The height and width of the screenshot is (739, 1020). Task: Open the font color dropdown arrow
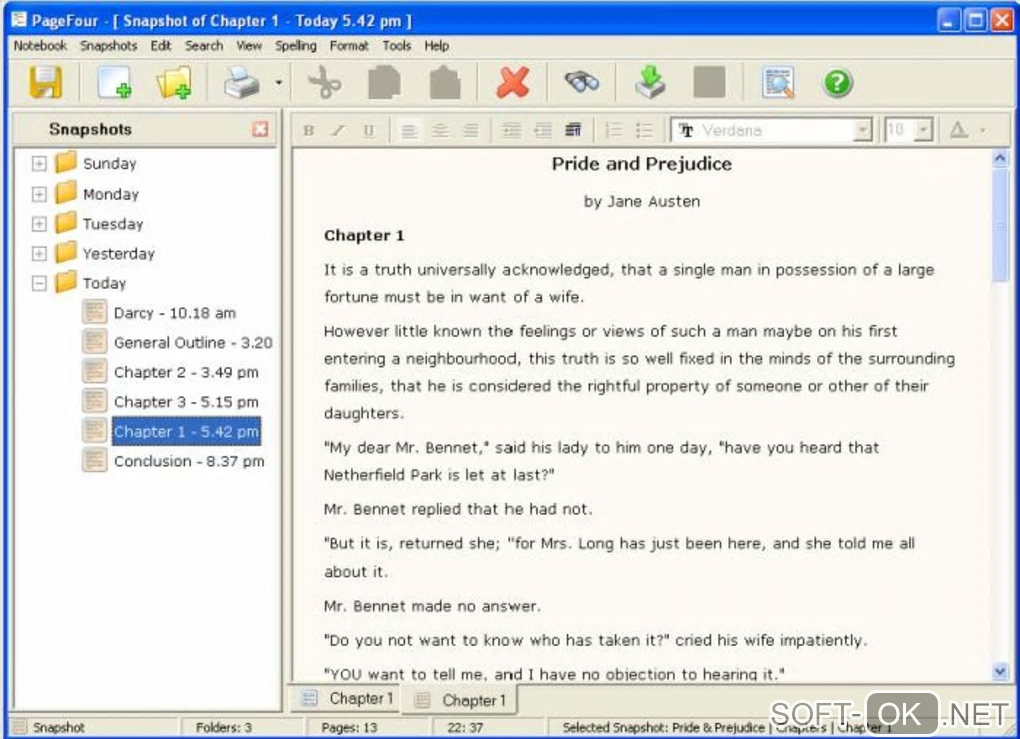[983, 130]
